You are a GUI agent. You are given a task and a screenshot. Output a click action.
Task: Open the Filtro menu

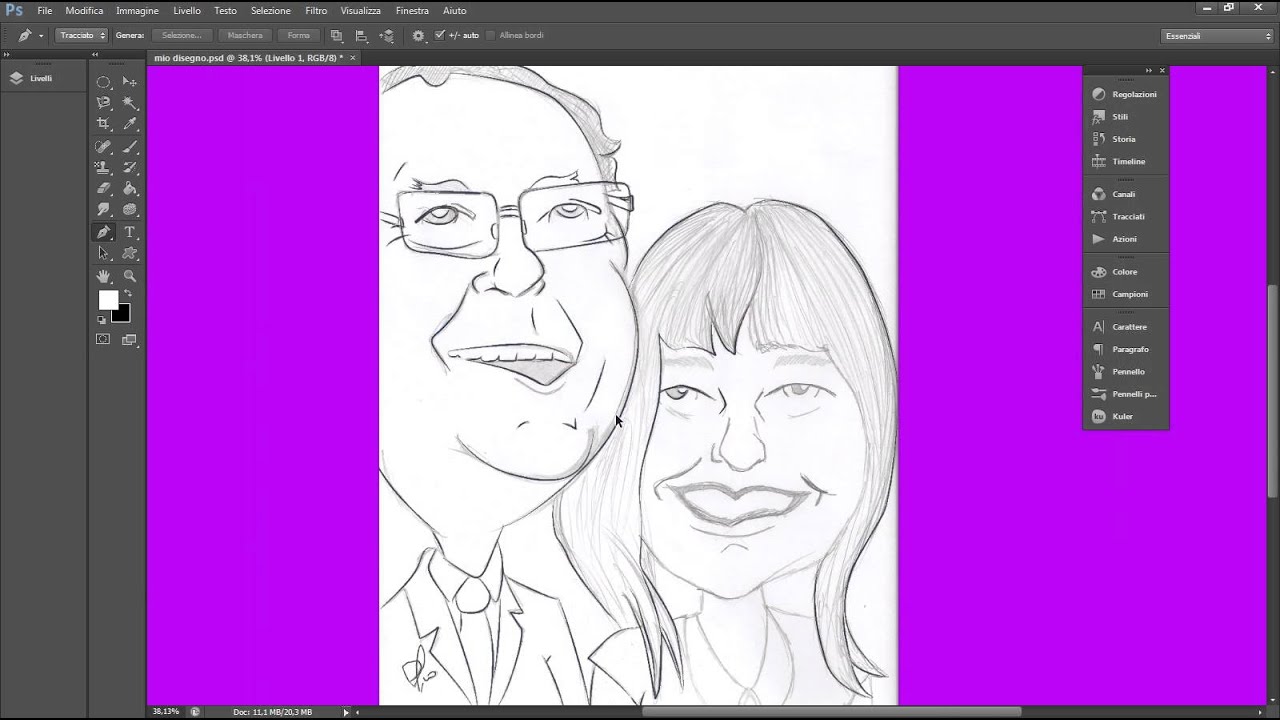316,10
